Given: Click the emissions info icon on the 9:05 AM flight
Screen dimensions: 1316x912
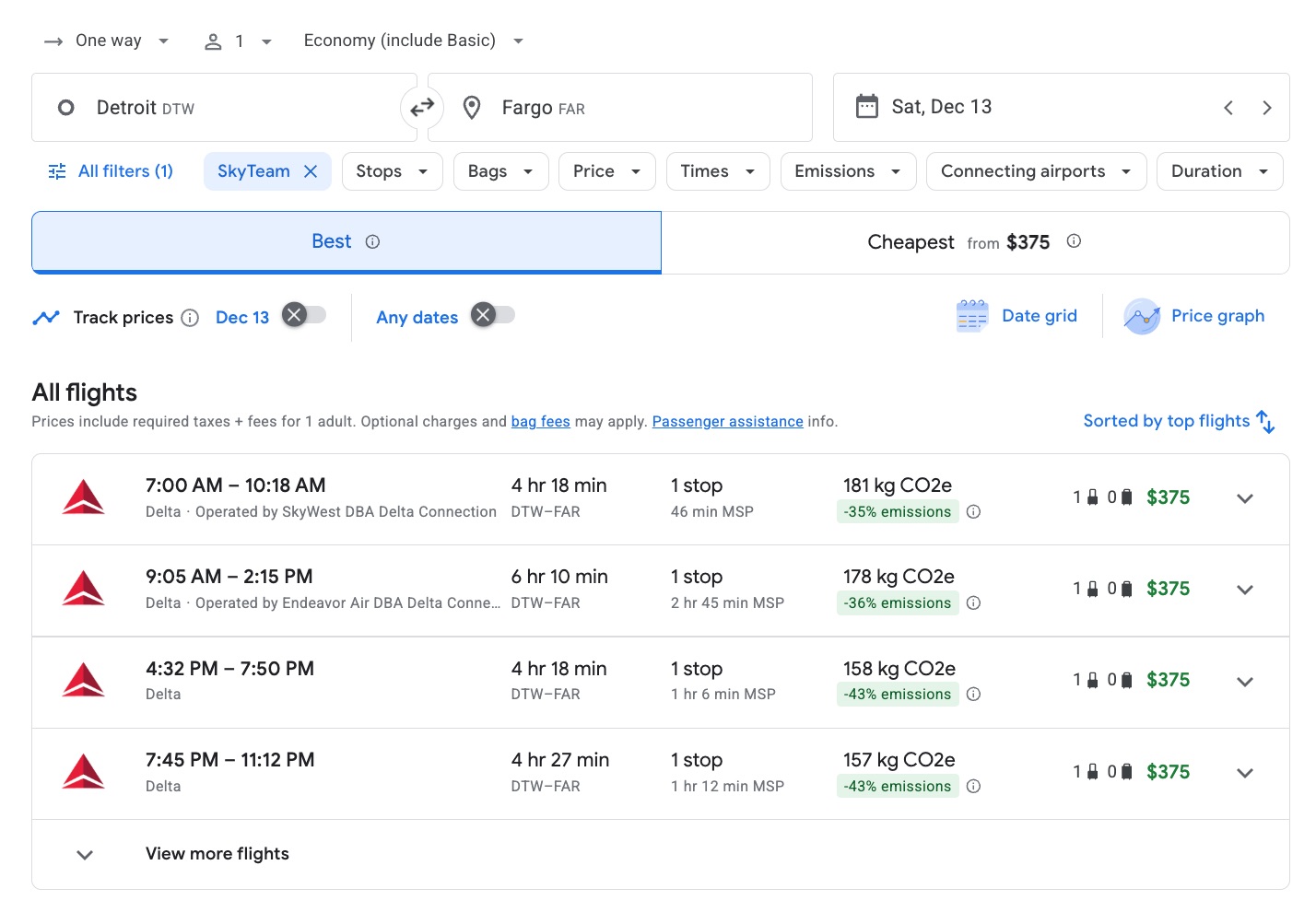Looking at the screenshot, I should coord(974,603).
